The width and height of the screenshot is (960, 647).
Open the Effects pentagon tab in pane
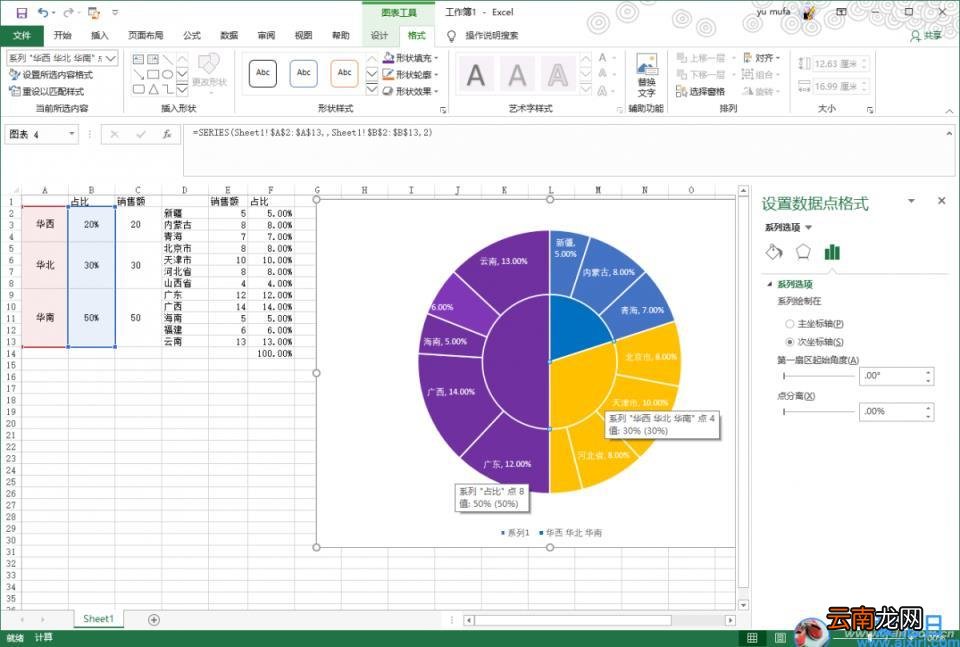click(x=803, y=252)
